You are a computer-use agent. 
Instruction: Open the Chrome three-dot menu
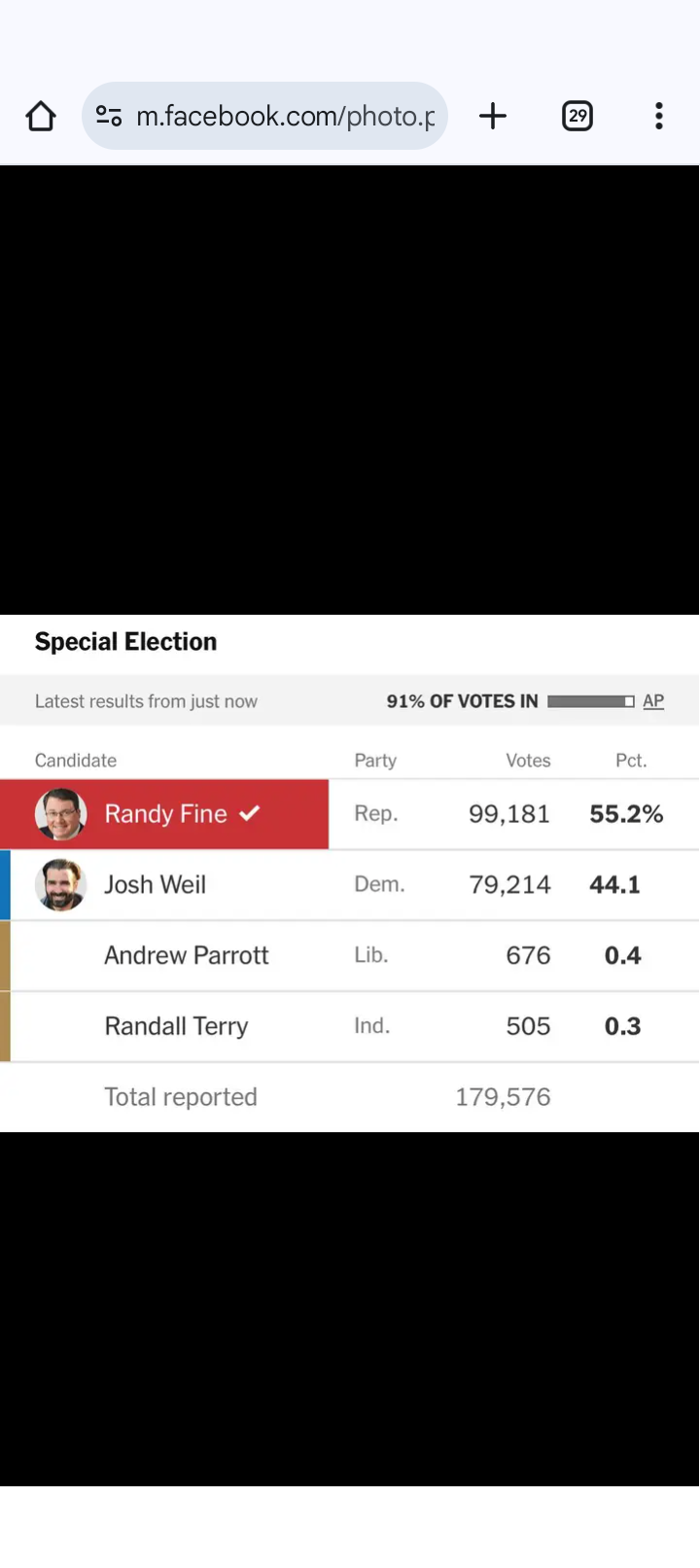pos(658,117)
